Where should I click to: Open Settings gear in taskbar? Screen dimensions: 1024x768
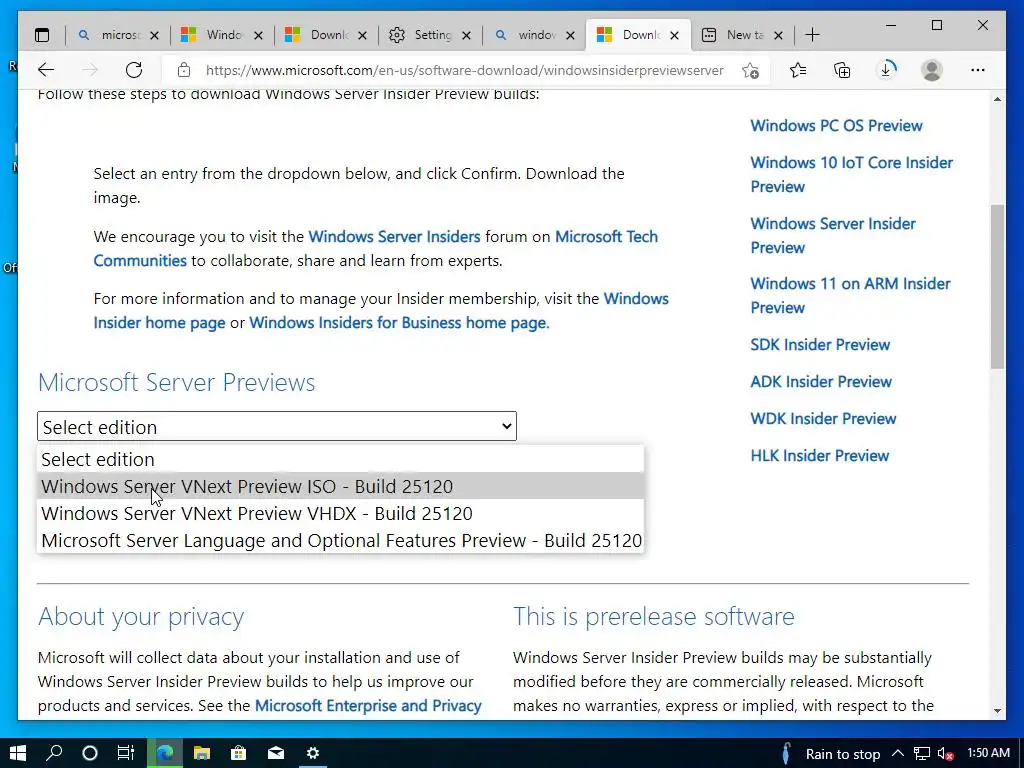click(313, 753)
